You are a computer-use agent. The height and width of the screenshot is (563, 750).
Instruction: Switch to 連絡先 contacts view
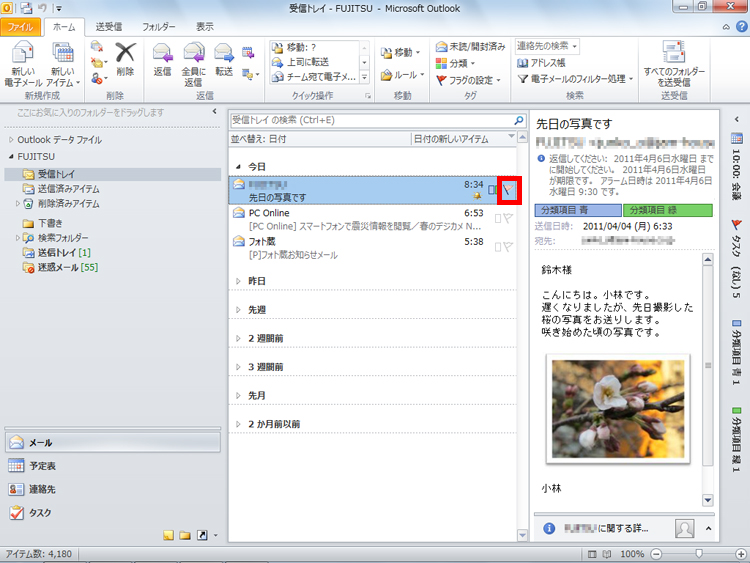point(113,489)
